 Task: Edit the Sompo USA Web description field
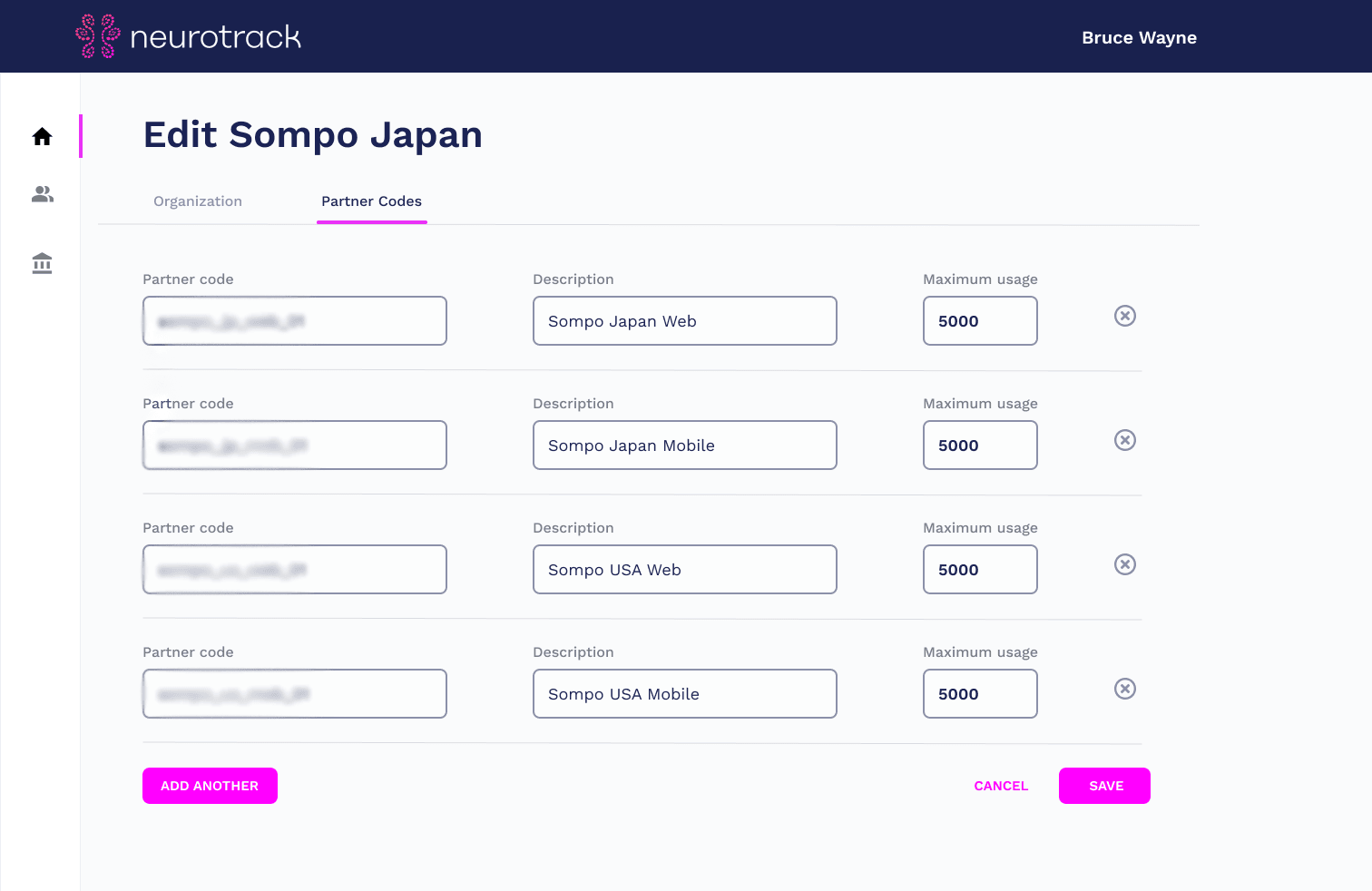click(x=684, y=570)
